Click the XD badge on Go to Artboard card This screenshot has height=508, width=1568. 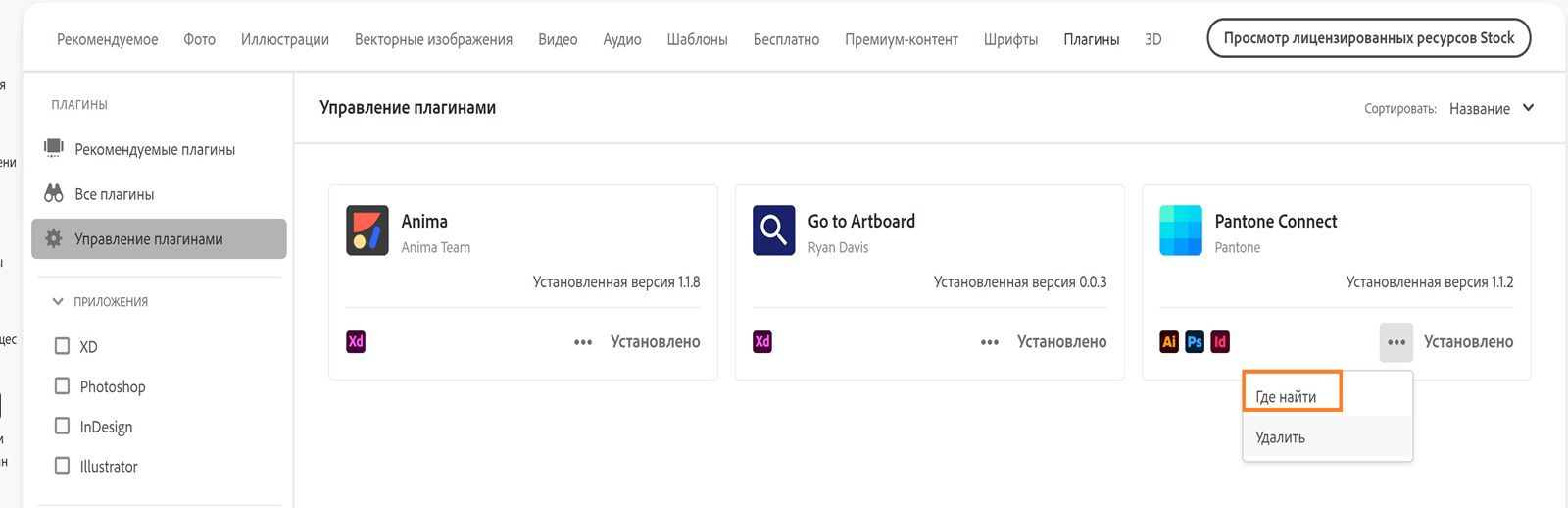[762, 341]
